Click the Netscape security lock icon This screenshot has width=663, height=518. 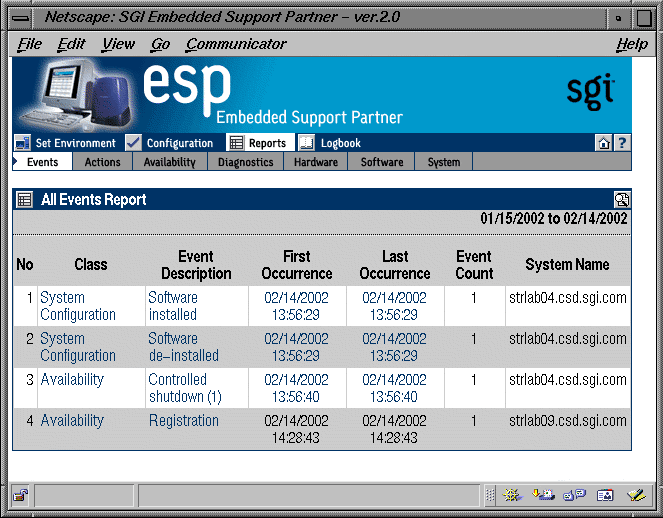click(x=20, y=495)
